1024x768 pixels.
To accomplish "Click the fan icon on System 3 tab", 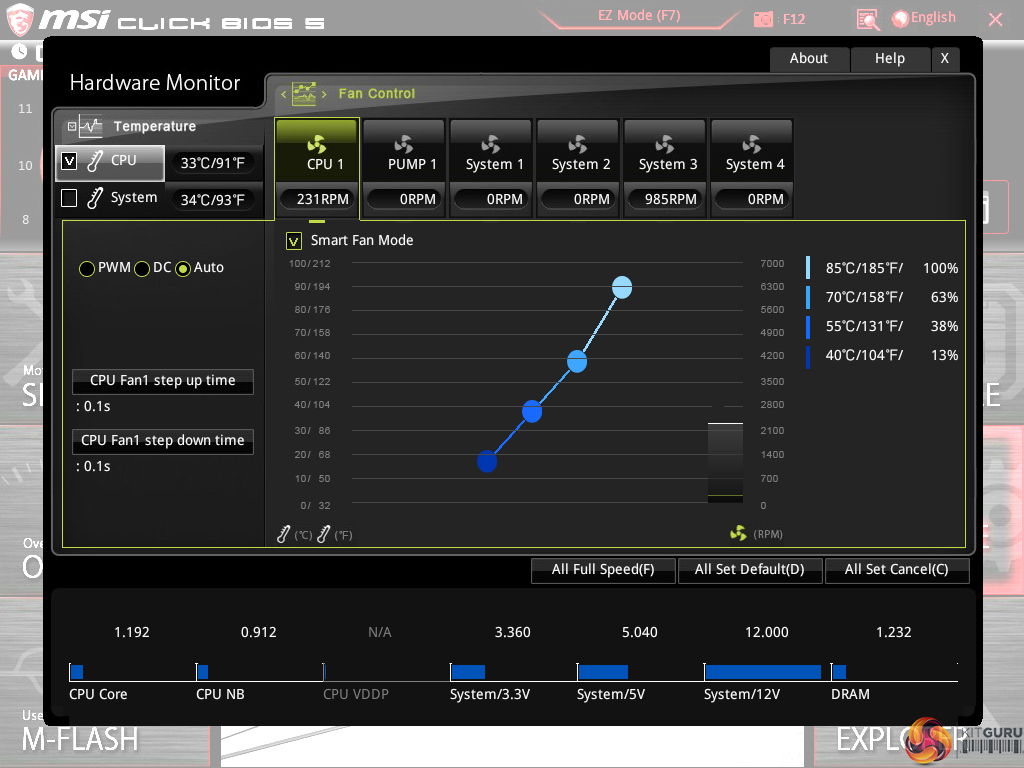I will click(x=665, y=144).
